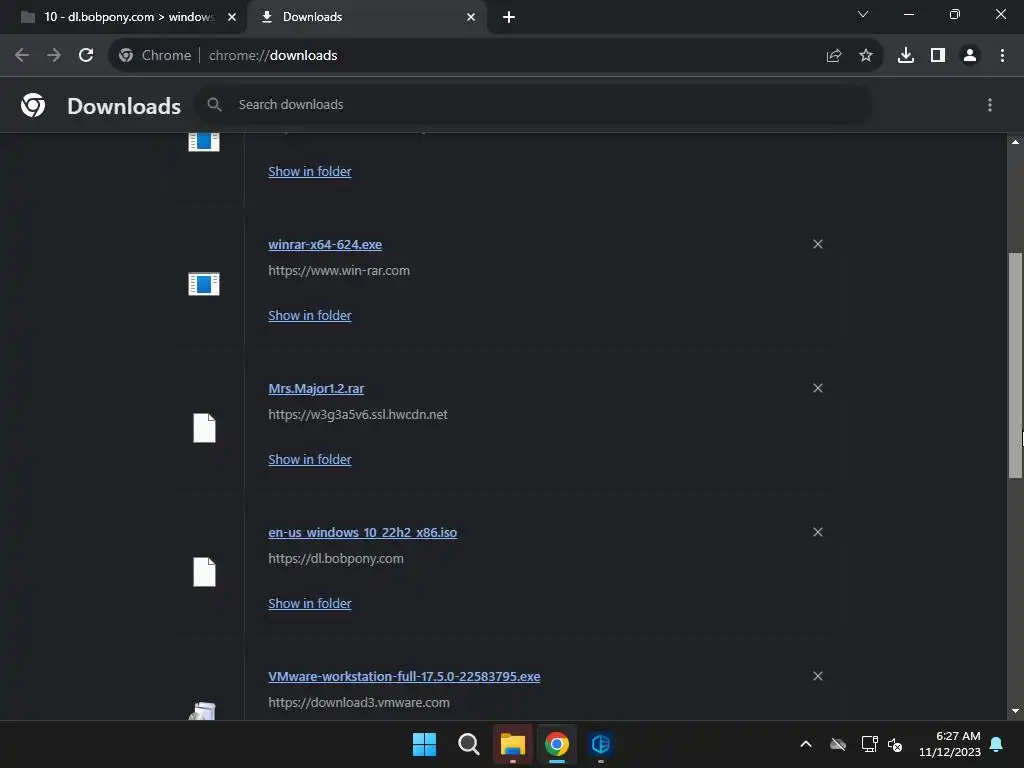Click the browser forward arrow
The width and height of the screenshot is (1024, 768).
click(54, 56)
